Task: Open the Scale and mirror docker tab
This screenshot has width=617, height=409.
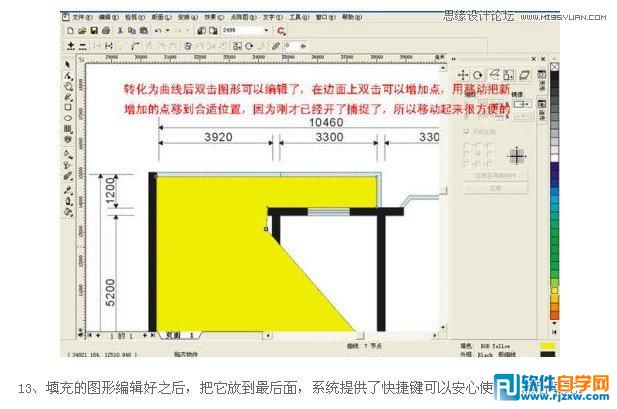Action: tap(494, 75)
